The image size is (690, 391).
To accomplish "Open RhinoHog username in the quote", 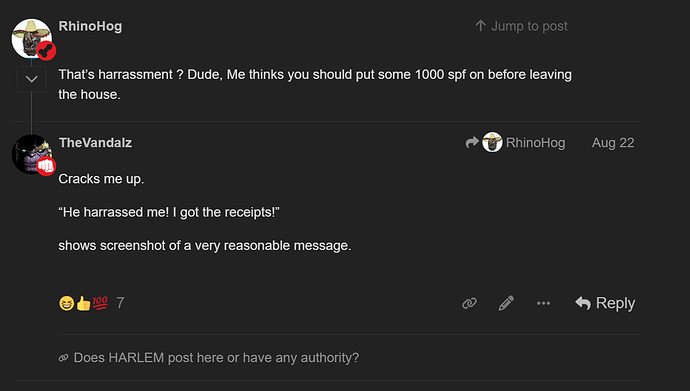I will [x=90, y=26].
